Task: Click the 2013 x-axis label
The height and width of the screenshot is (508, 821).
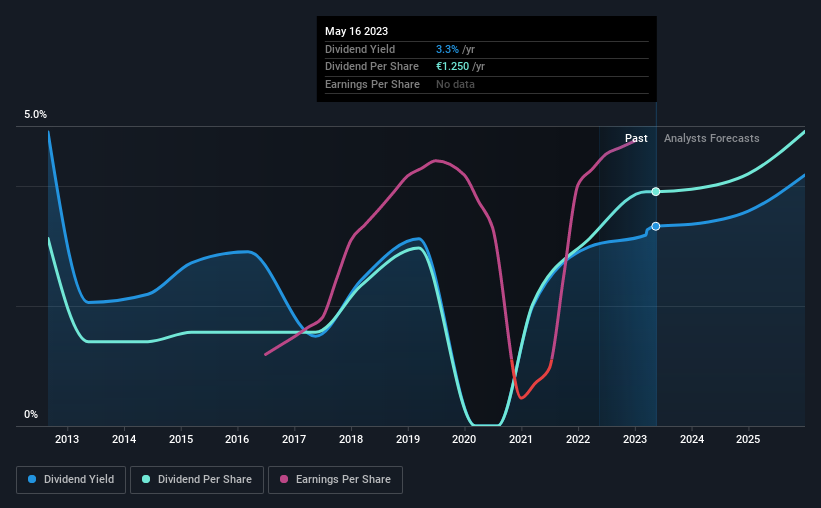Action: coord(67,439)
